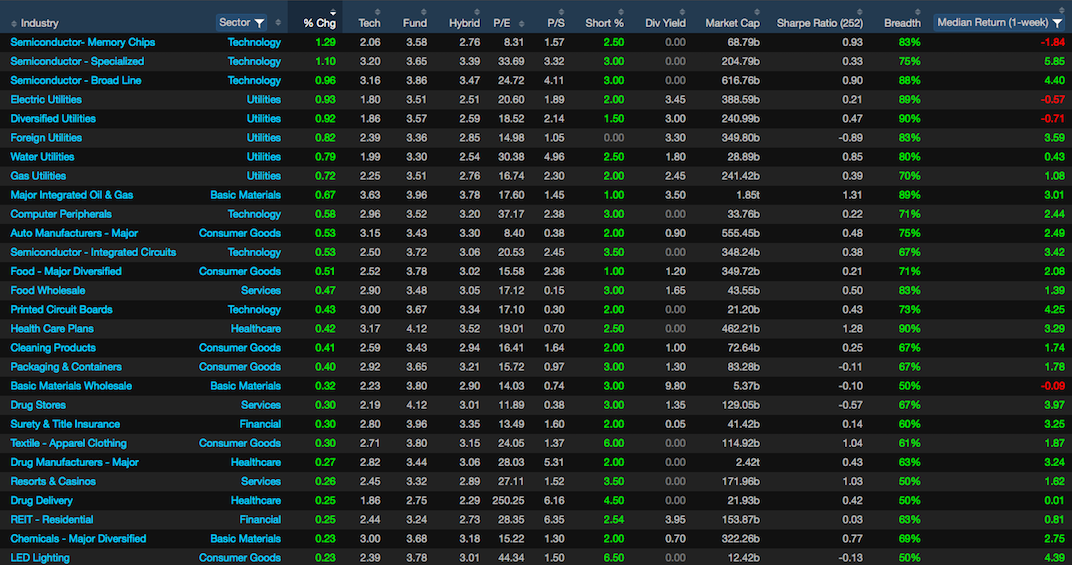Open the Sector column filter funnel icon
The image size is (1072, 565).
pos(259,23)
